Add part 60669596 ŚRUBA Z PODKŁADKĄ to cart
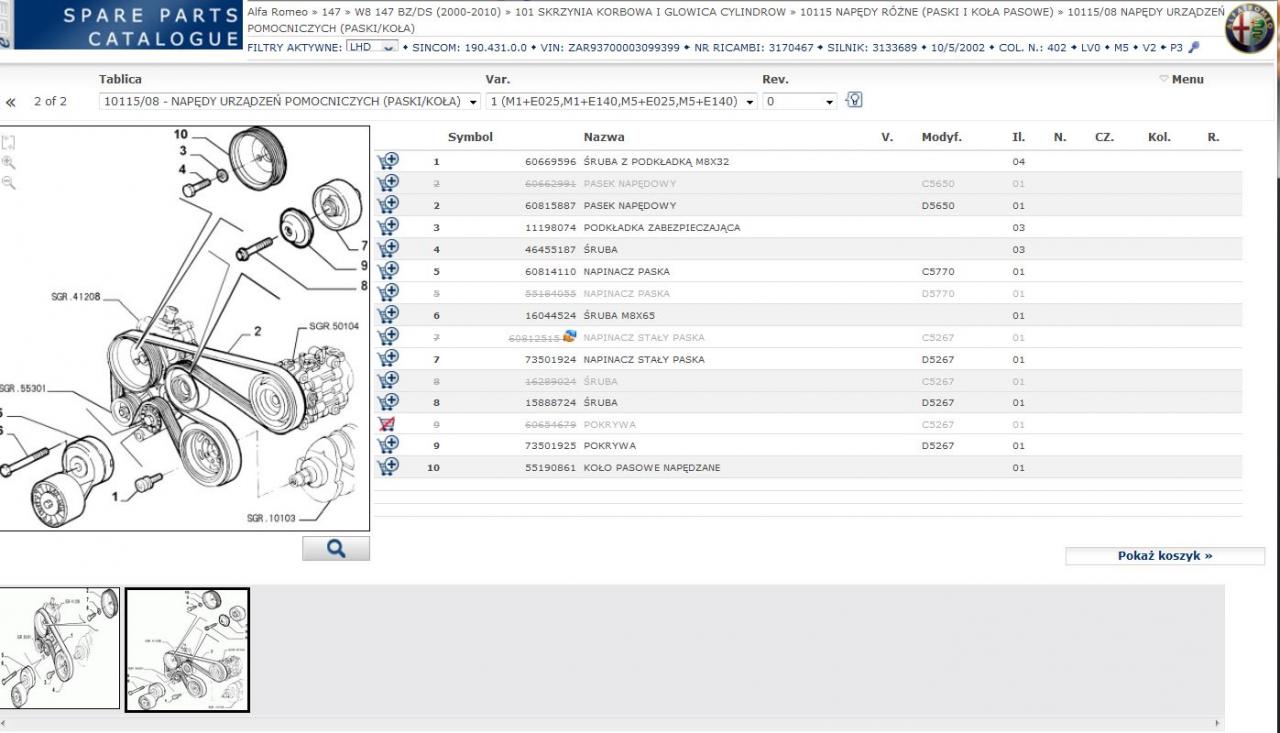1280x733 pixels. [387, 160]
